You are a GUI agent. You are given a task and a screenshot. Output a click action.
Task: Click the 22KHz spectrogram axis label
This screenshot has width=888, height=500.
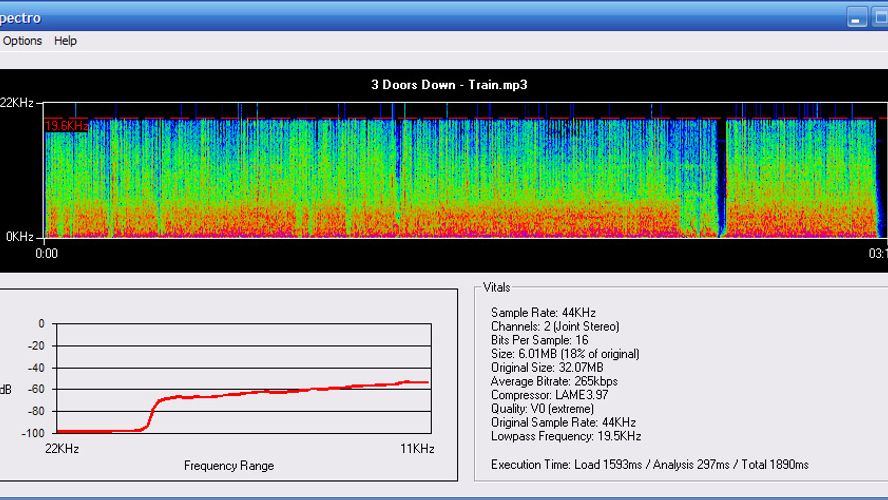click(17, 103)
